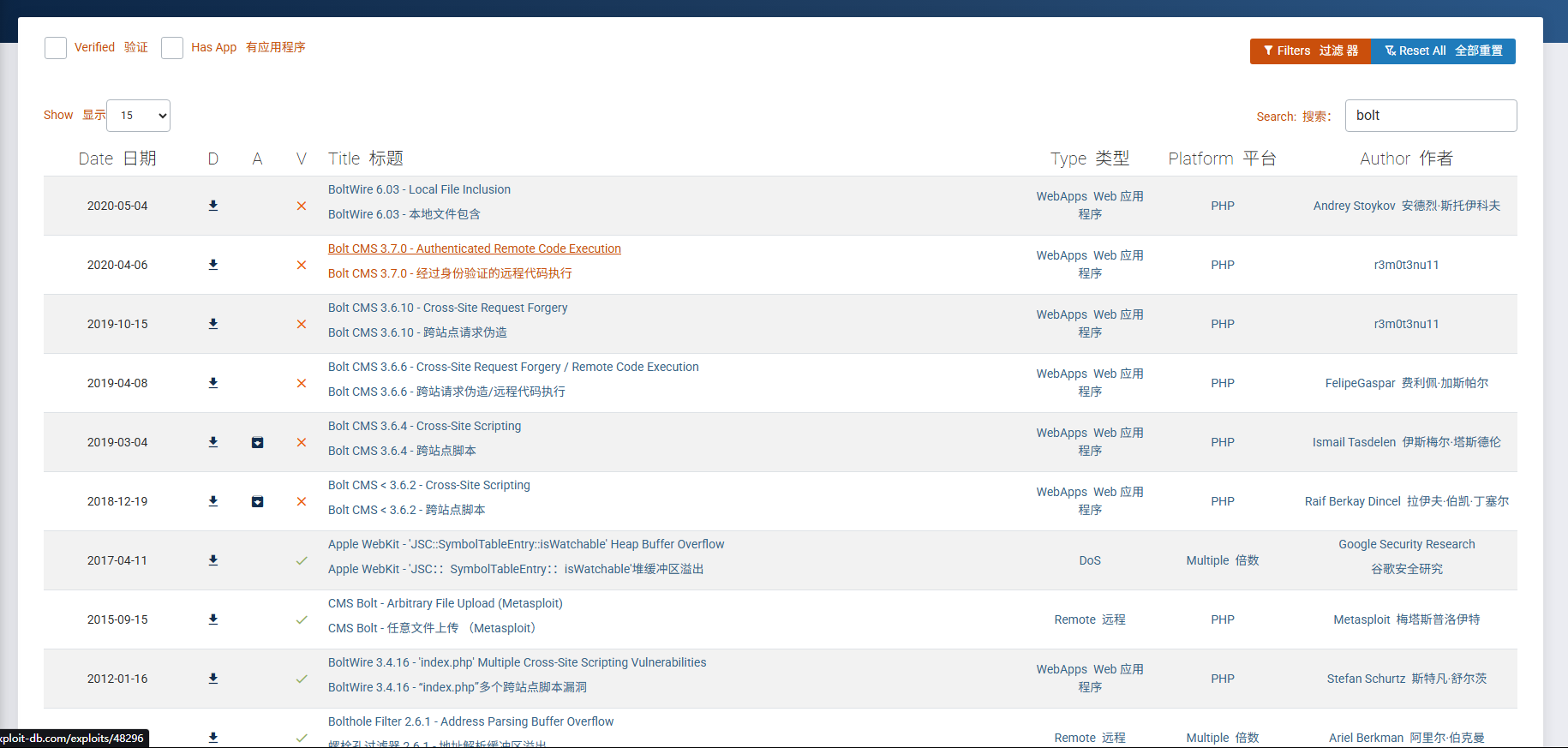
Task: Open the Show entries count dropdown
Action: pos(138,116)
